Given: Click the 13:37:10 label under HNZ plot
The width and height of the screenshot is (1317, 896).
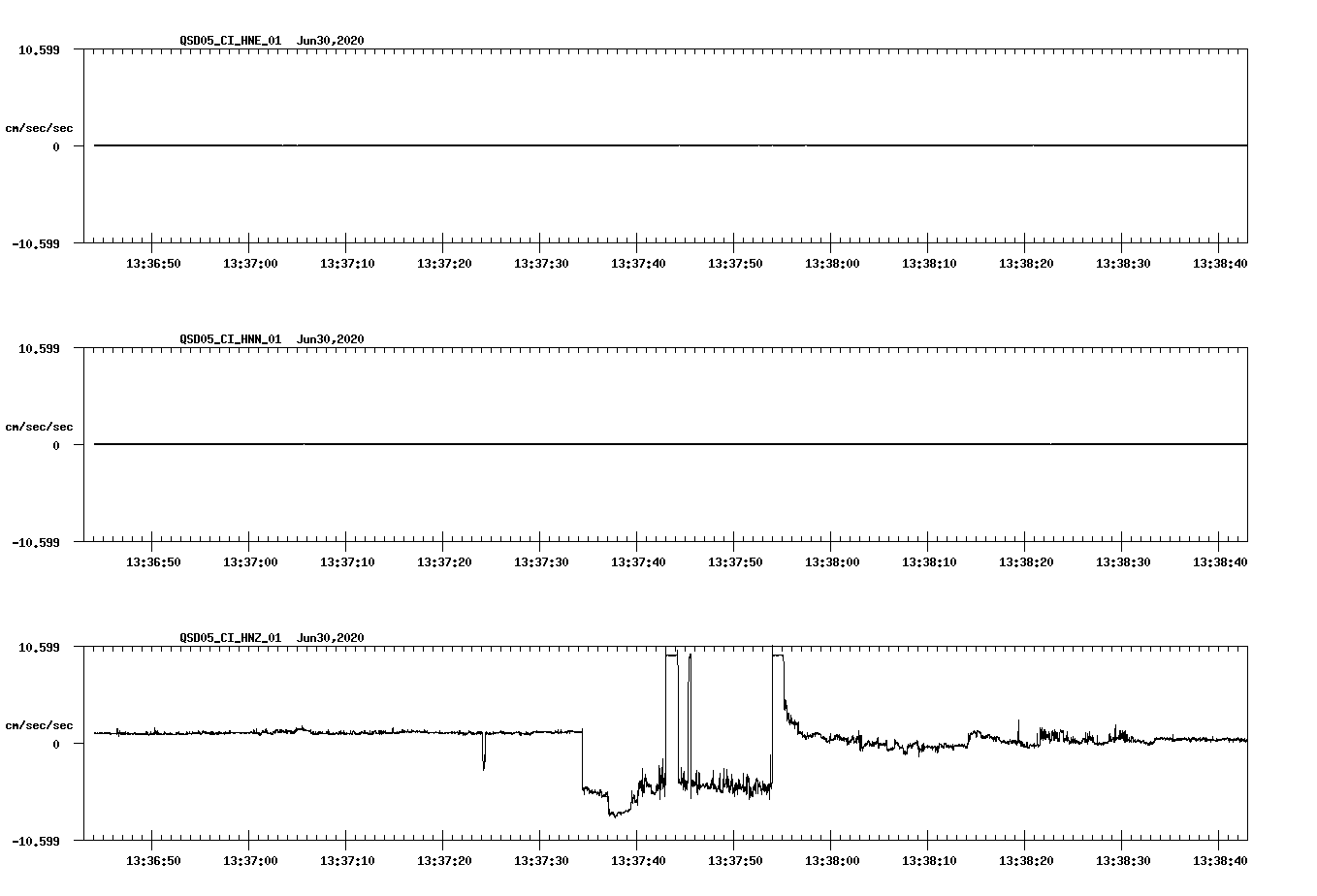Looking at the screenshot, I should 347,861.
